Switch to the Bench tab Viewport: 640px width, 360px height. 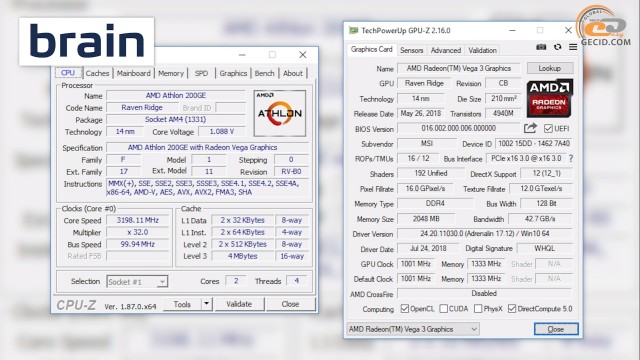tap(264, 73)
